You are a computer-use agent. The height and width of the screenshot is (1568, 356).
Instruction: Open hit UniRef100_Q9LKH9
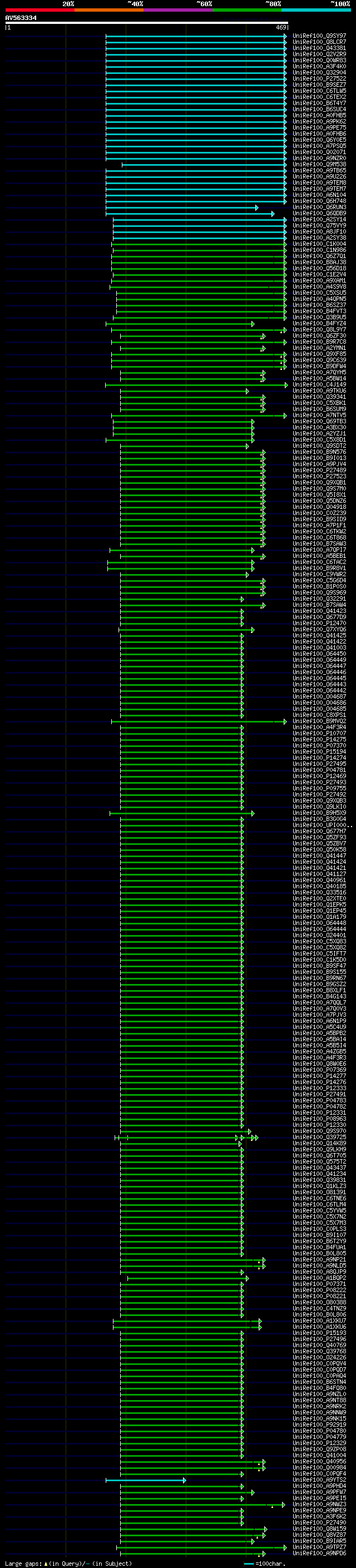[x=319, y=1149]
